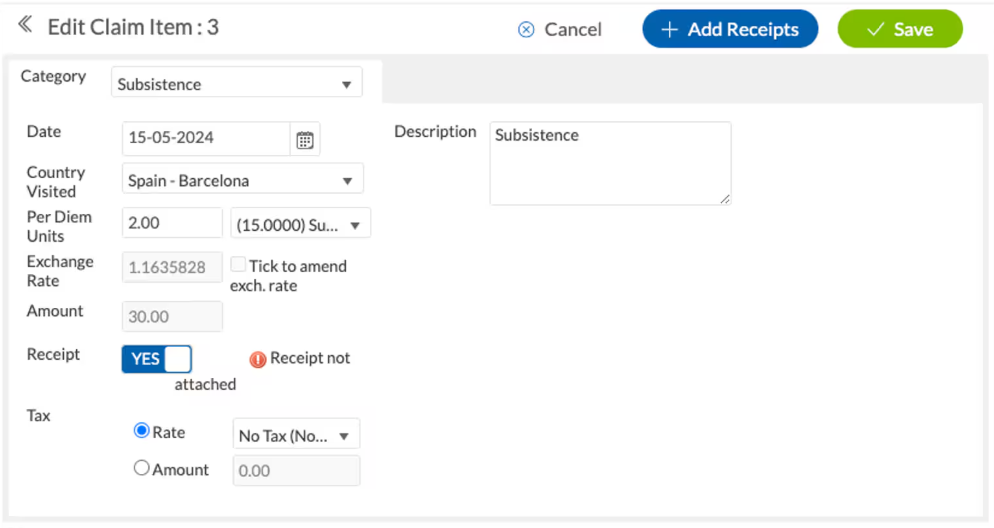Click the 'Tick to amend exch. rate' label
Viewport: 994px width, 528px height.
coord(288,276)
